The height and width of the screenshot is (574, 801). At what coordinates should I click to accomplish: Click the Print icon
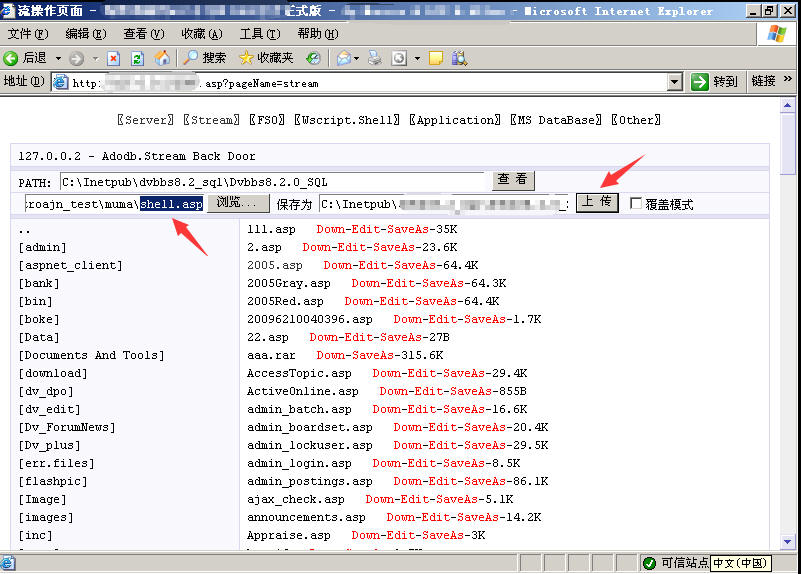pyautogui.click(x=375, y=58)
